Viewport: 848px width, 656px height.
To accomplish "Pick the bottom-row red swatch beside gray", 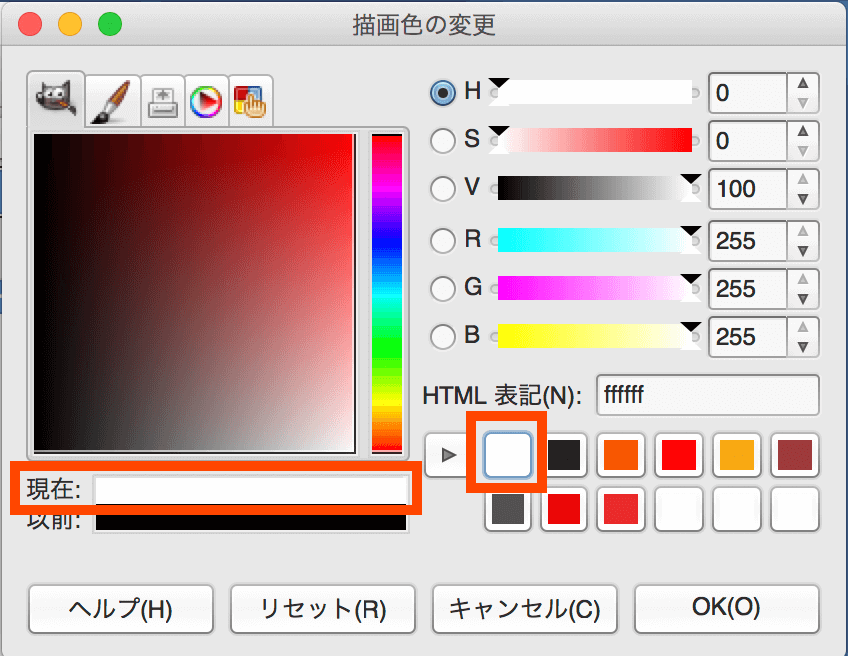I will pos(564,509).
